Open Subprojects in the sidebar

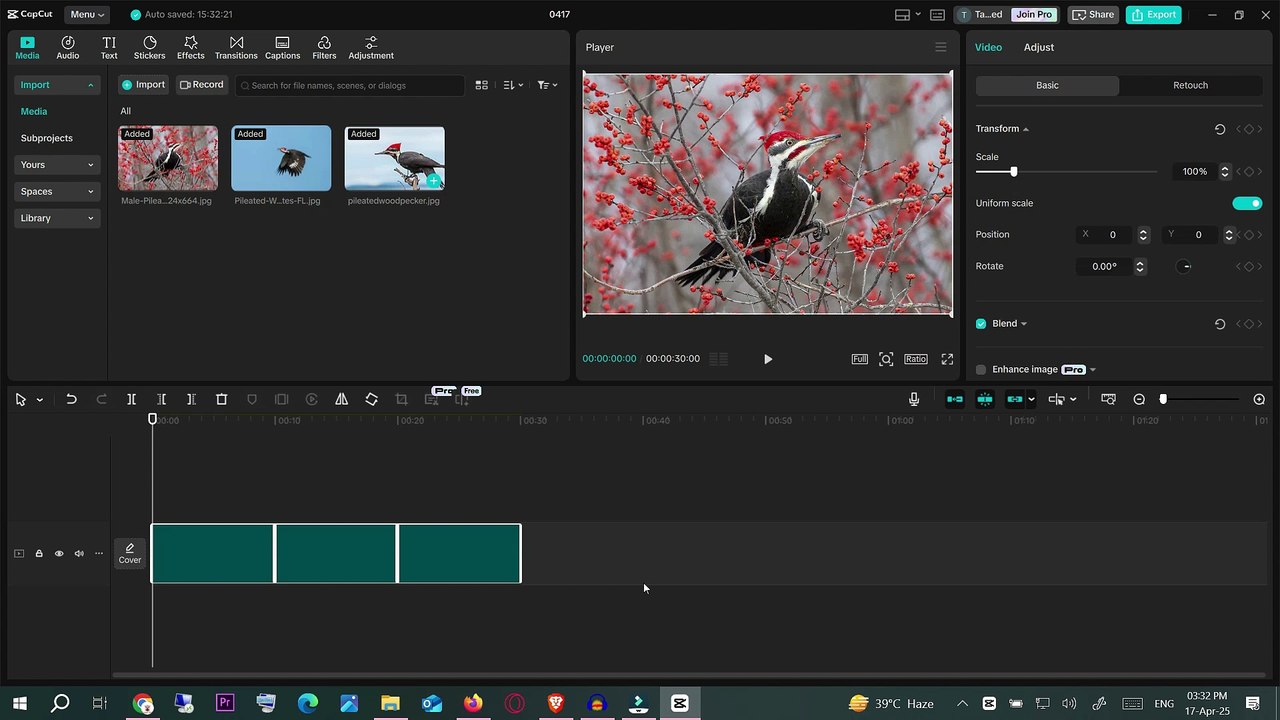click(47, 138)
